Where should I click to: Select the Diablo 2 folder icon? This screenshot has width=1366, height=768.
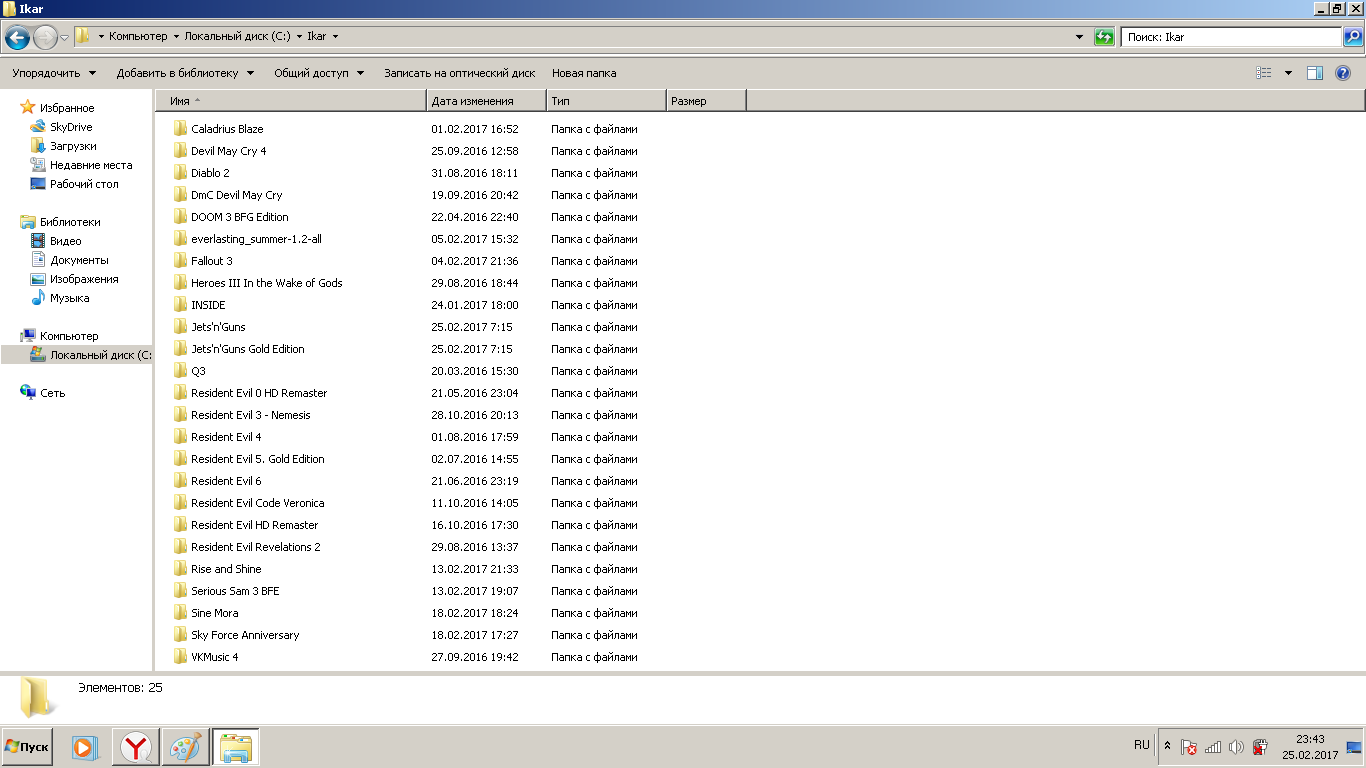coord(180,173)
